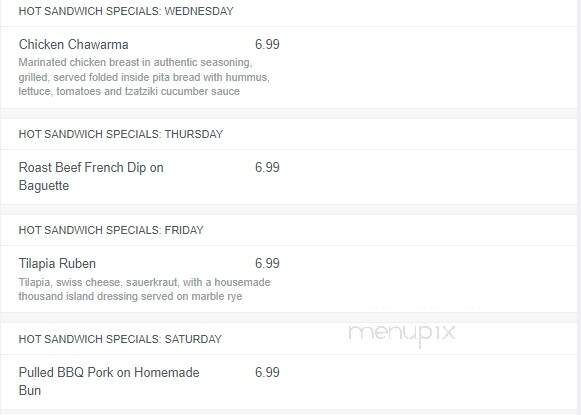The height and width of the screenshot is (415, 581).
Task: Click the thousand island dressing description line
Action: tap(130, 296)
